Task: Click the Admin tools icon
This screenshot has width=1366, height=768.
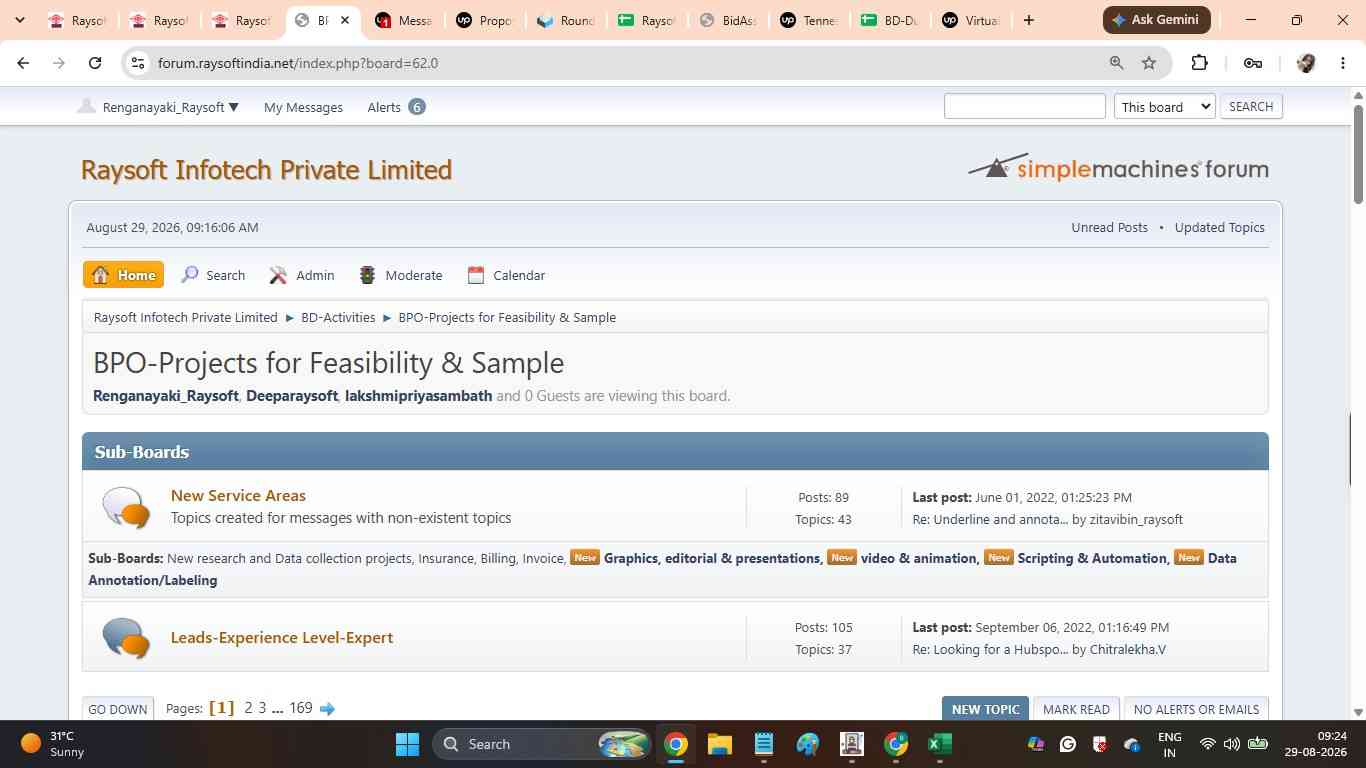Action: click(x=278, y=275)
